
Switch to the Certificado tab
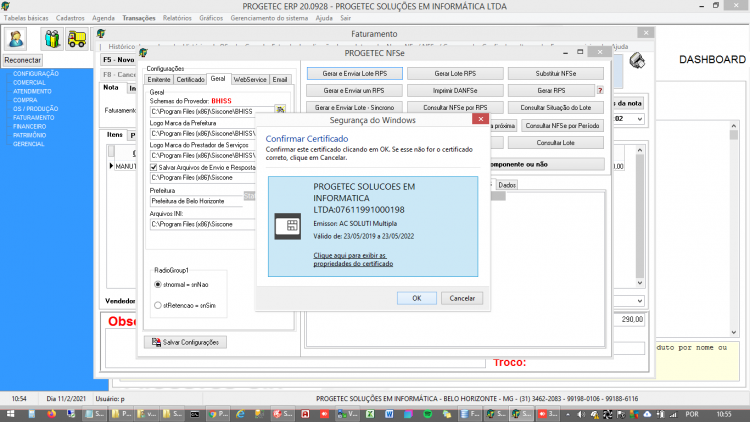[x=190, y=79]
